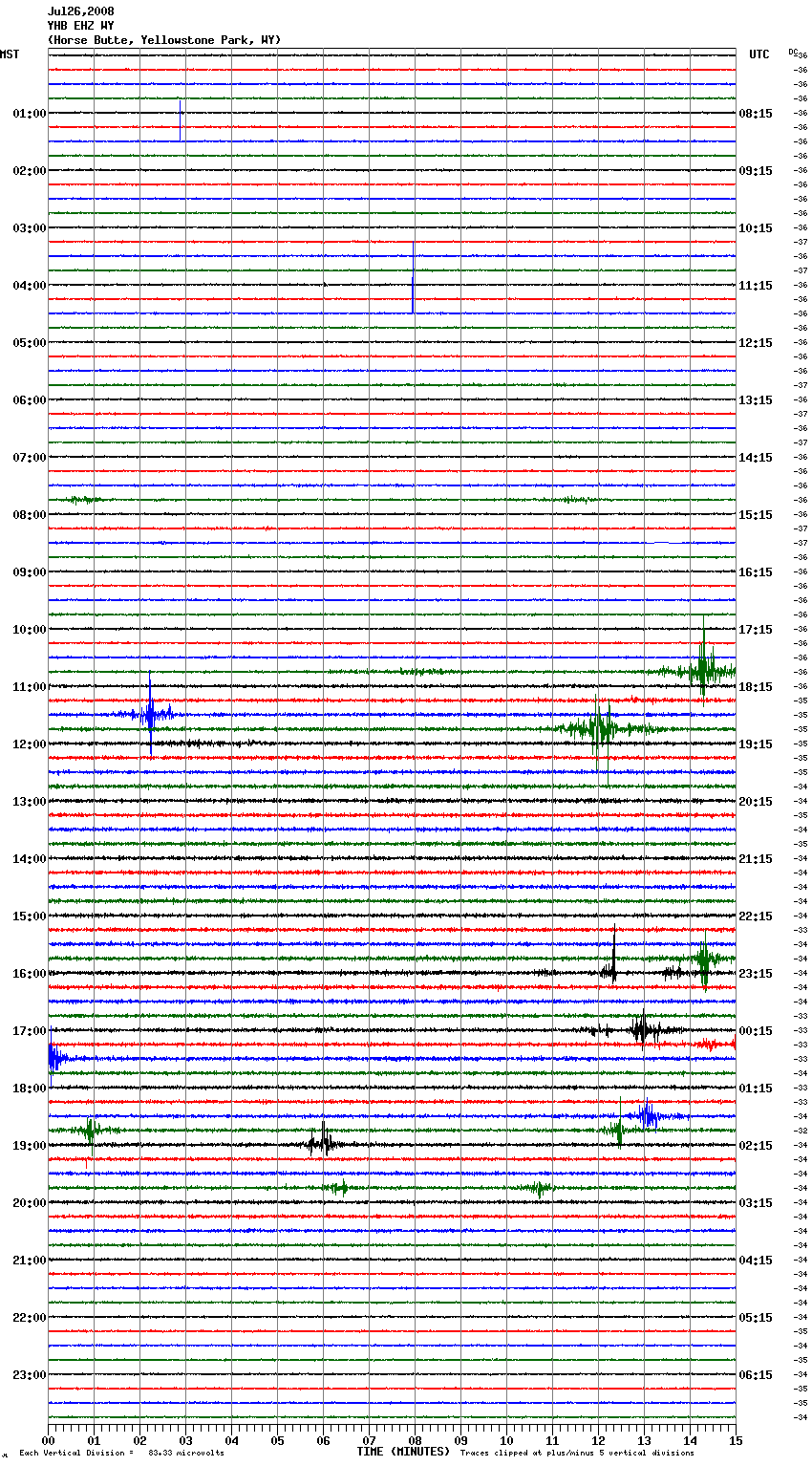The height and width of the screenshot is (1466, 812).
Task: Select the 03:00 MST time label
Action: pos(30,228)
